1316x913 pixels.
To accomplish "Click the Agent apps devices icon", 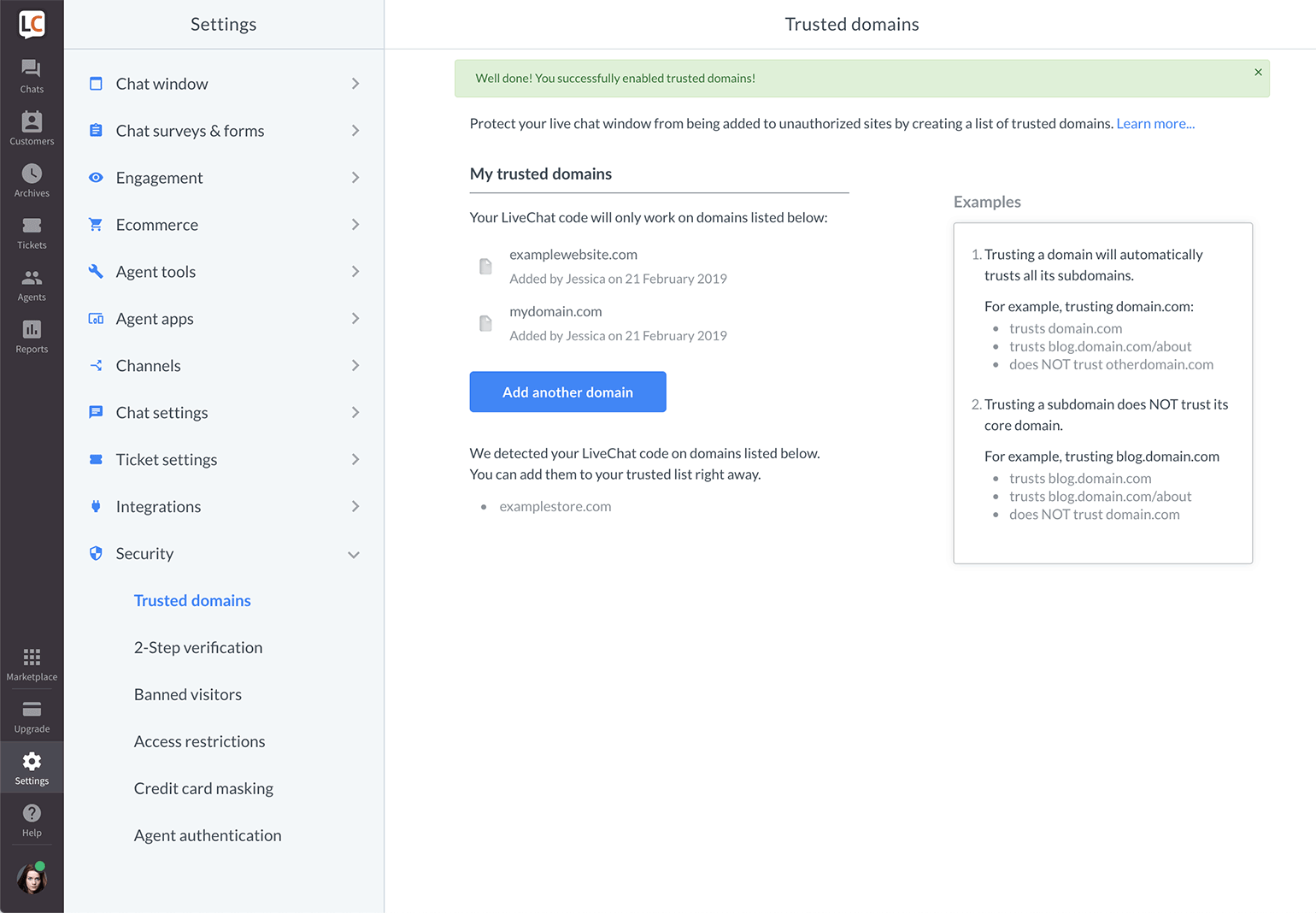I will tap(96, 319).
